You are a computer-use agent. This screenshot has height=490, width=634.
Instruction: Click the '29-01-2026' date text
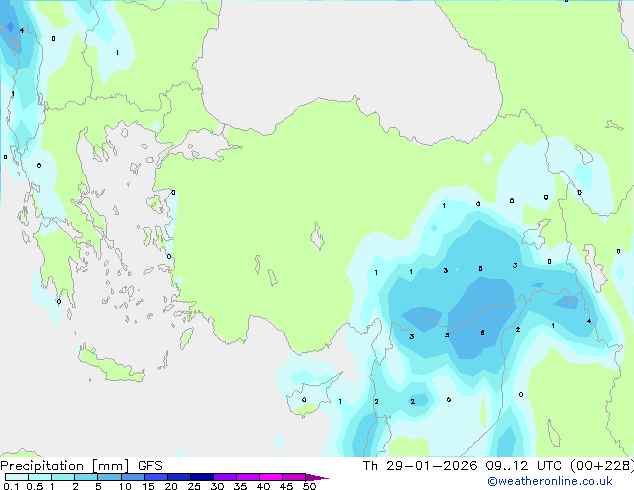click(x=431, y=466)
